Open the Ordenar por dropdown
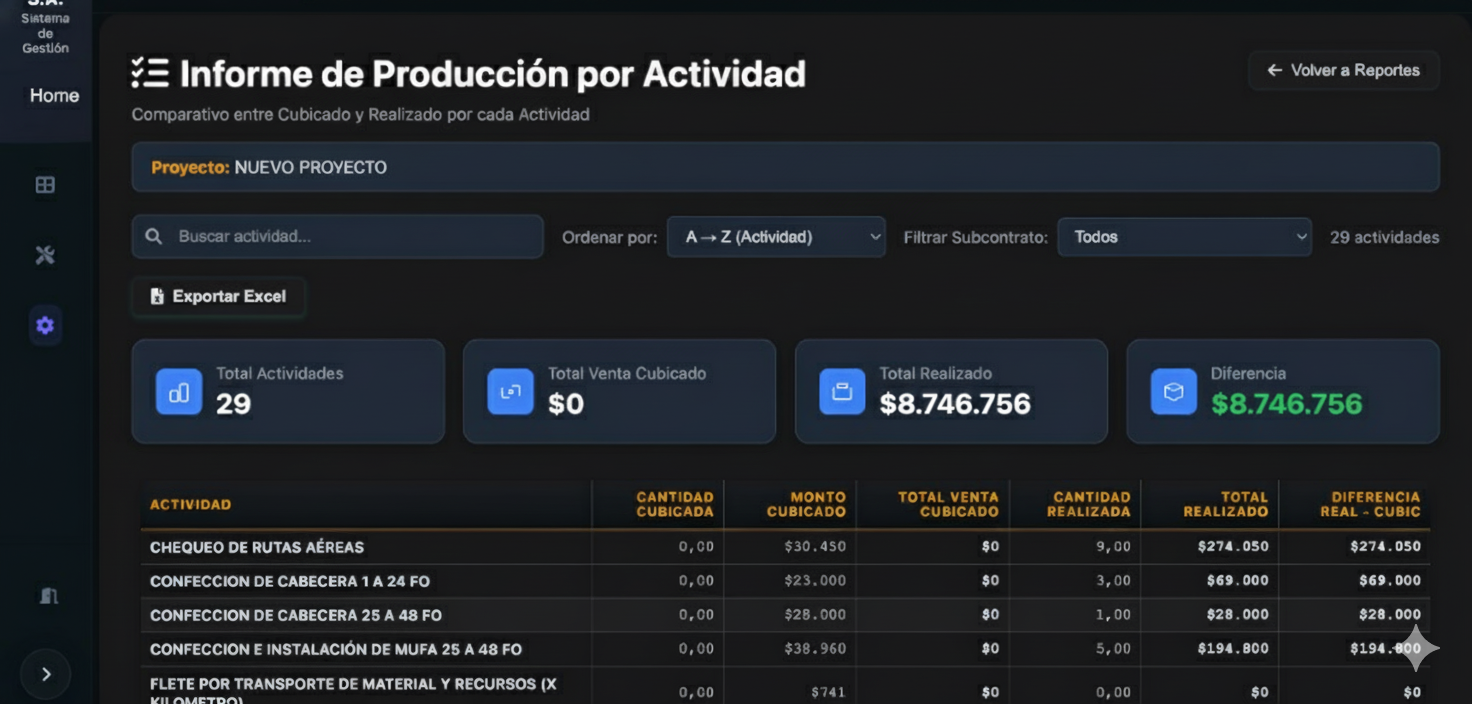The width and height of the screenshot is (1472, 704). pyautogui.click(x=776, y=237)
